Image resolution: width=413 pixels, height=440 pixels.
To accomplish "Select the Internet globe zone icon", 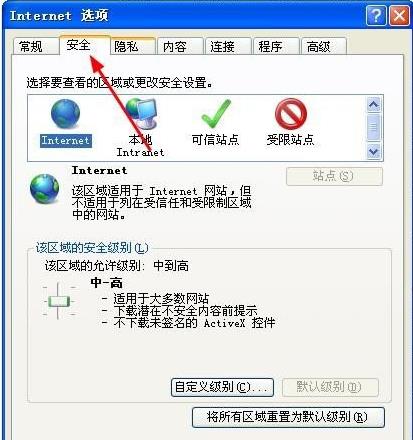I will [65, 114].
